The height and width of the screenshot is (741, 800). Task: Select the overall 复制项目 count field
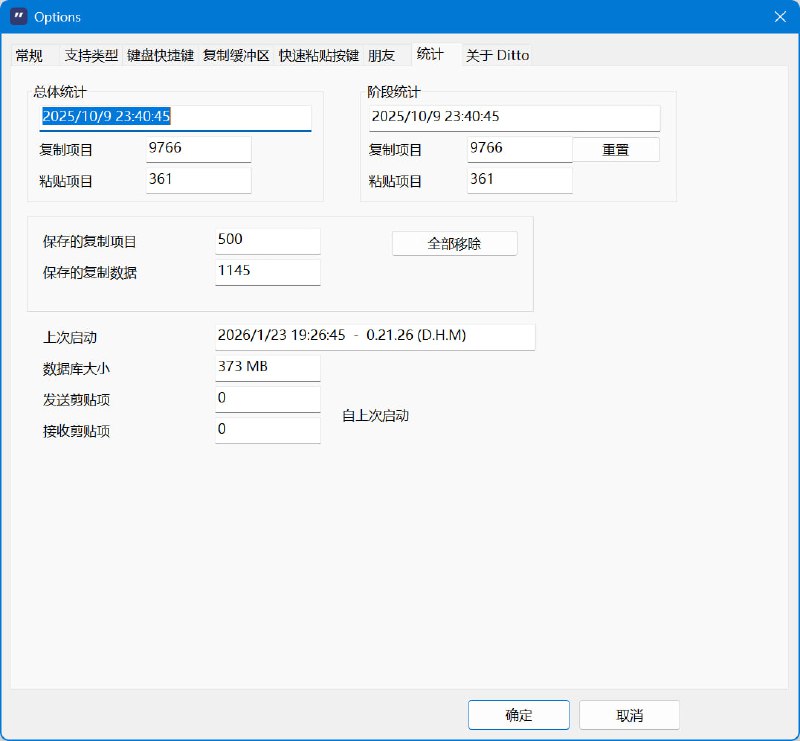197,148
